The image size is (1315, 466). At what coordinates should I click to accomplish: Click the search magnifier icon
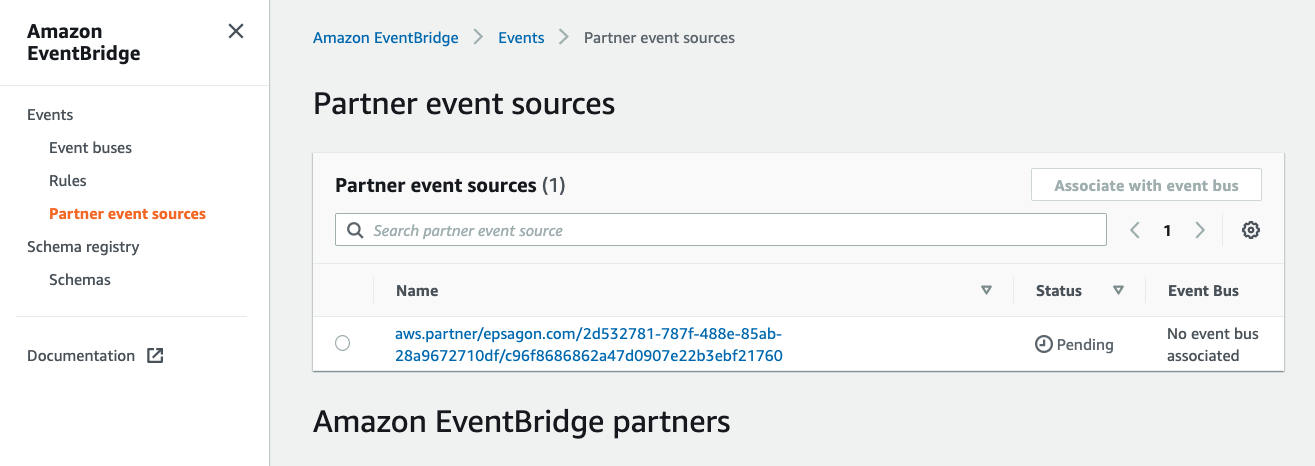click(x=354, y=230)
